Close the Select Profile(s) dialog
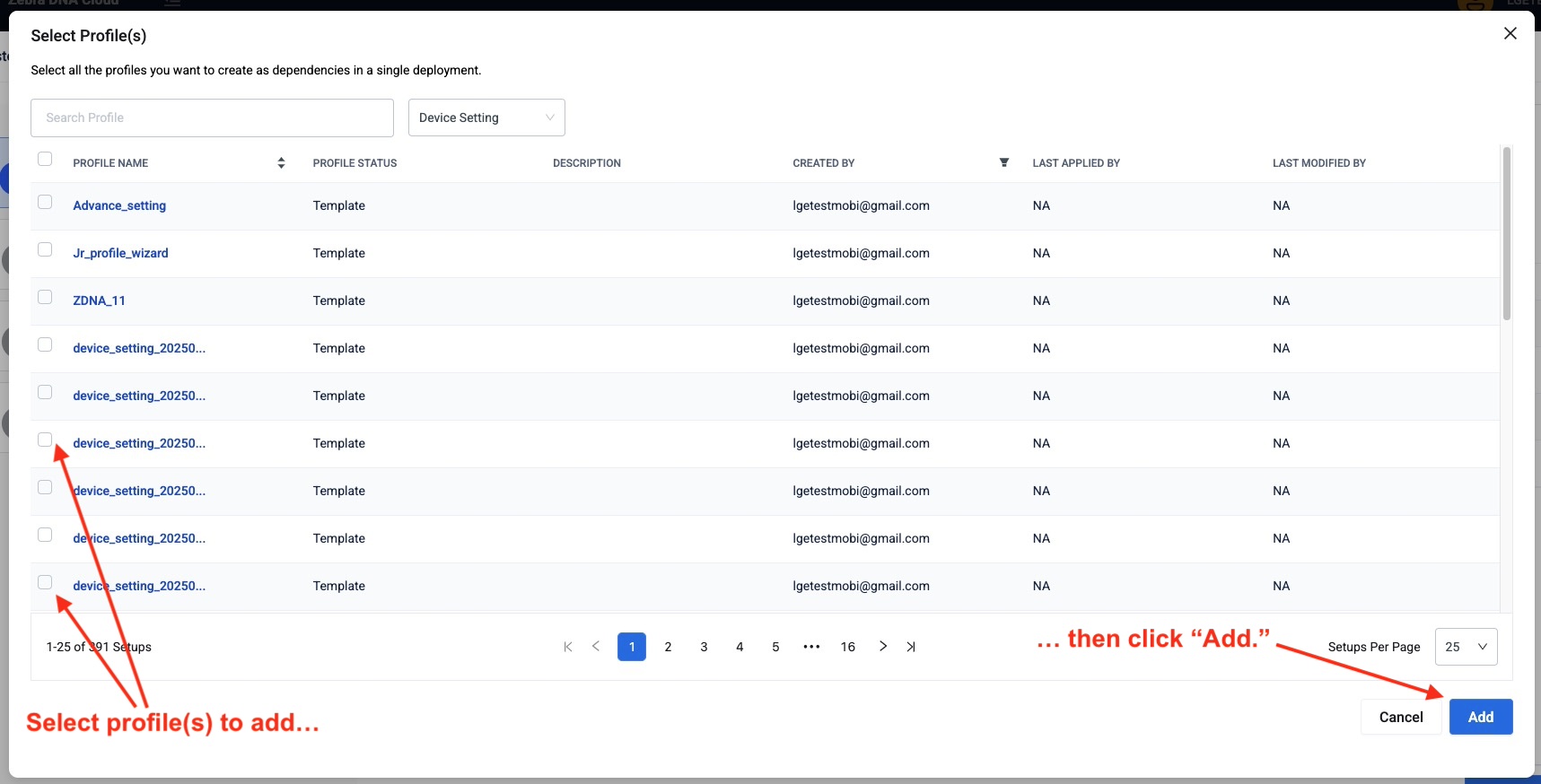 pyautogui.click(x=1510, y=33)
